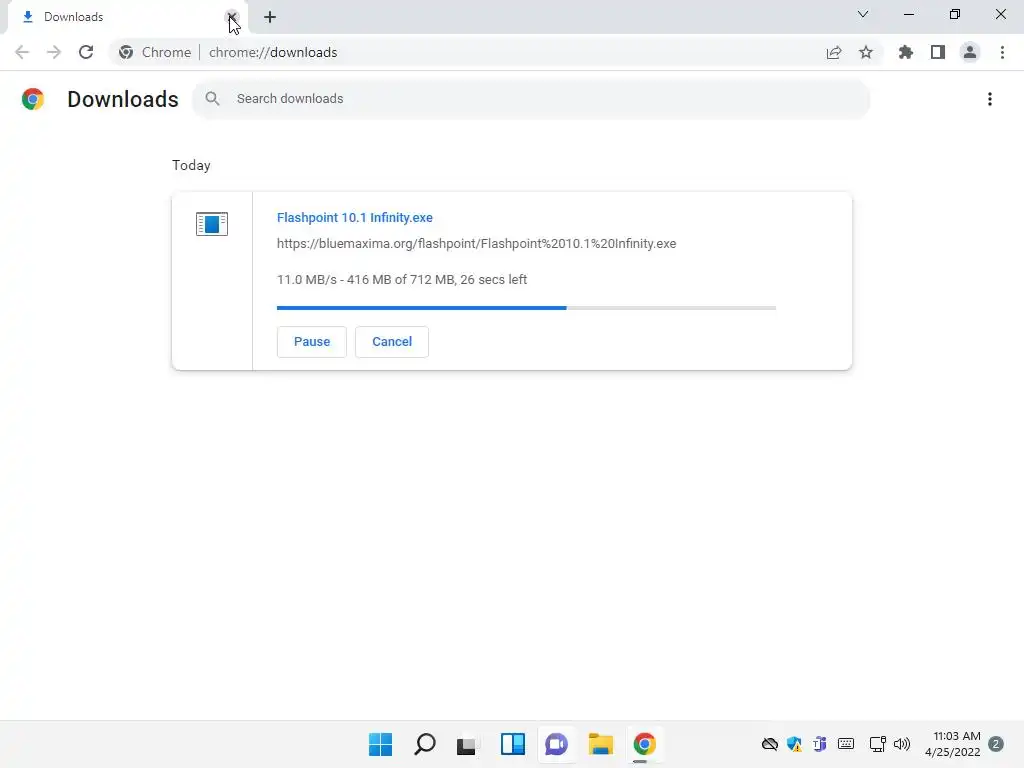Open Task View from the taskbar
This screenshot has height=768, width=1024.
[x=466, y=744]
